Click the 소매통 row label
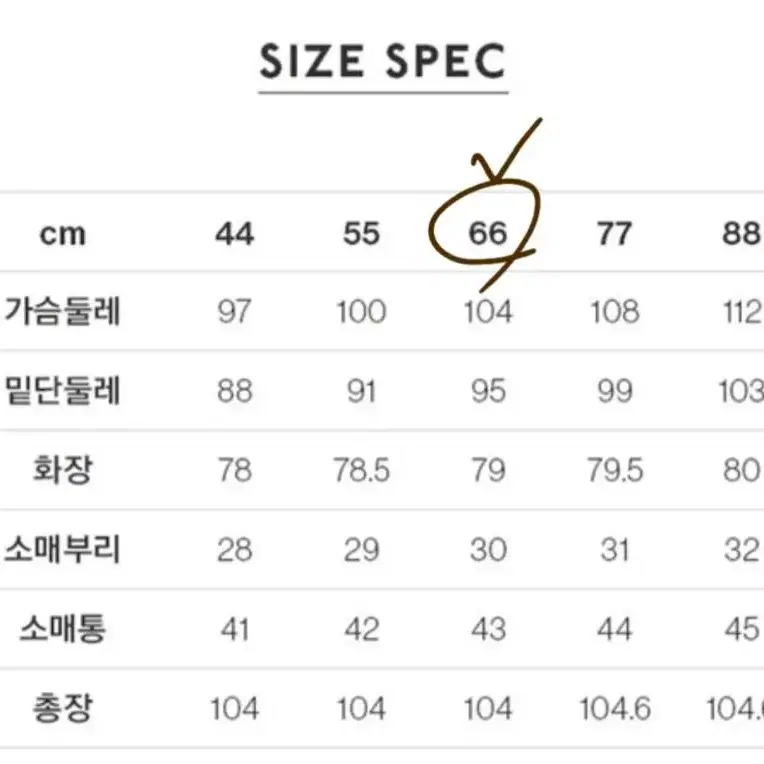Viewport: 764px width, 764px height. tap(62, 629)
